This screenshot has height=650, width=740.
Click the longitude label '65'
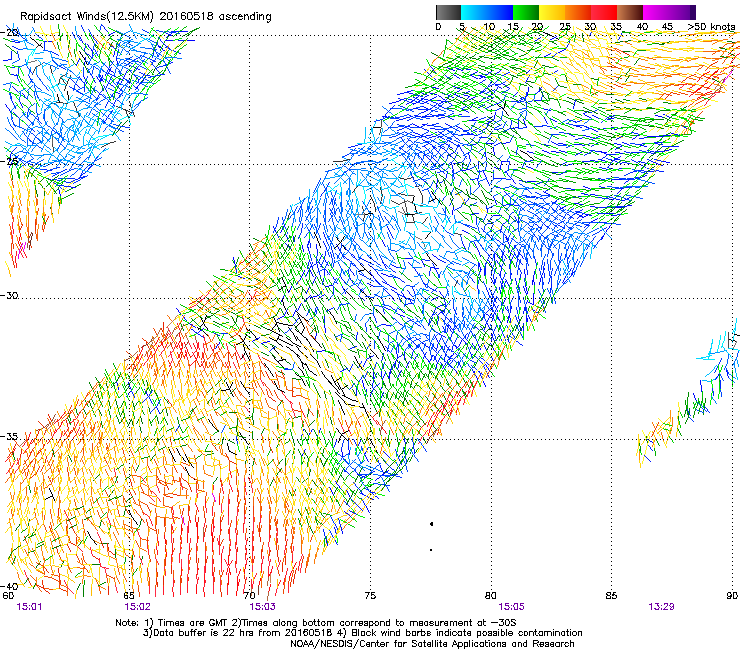tap(129, 596)
